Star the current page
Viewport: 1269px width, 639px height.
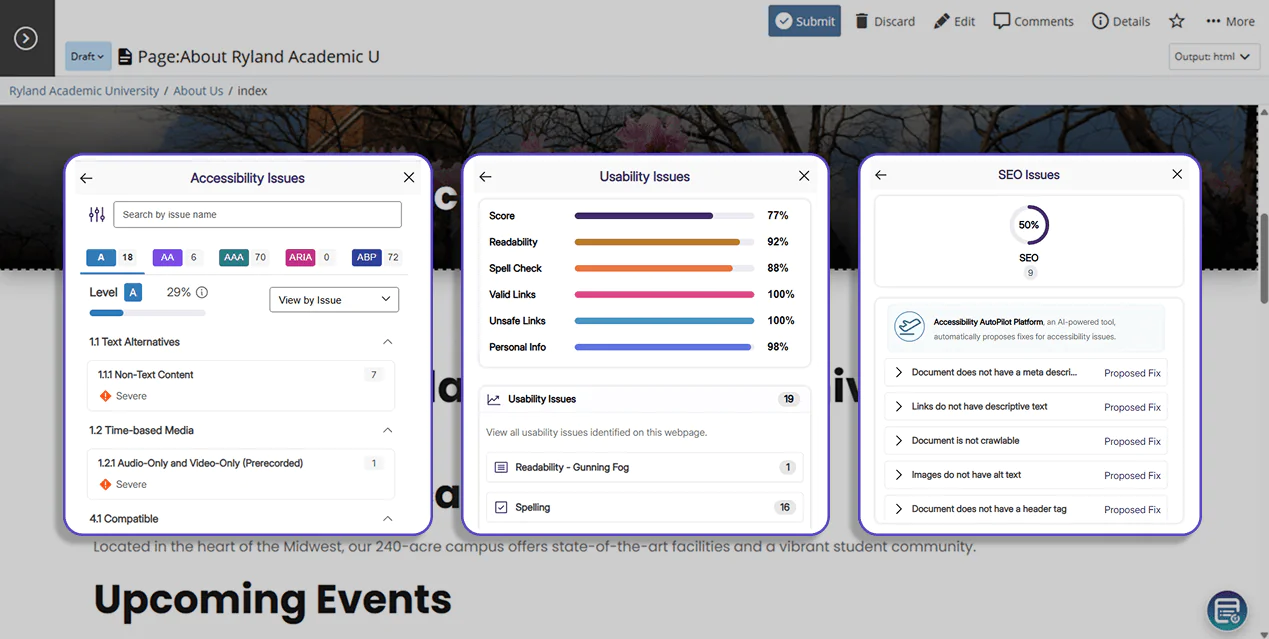pyautogui.click(x=1176, y=21)
